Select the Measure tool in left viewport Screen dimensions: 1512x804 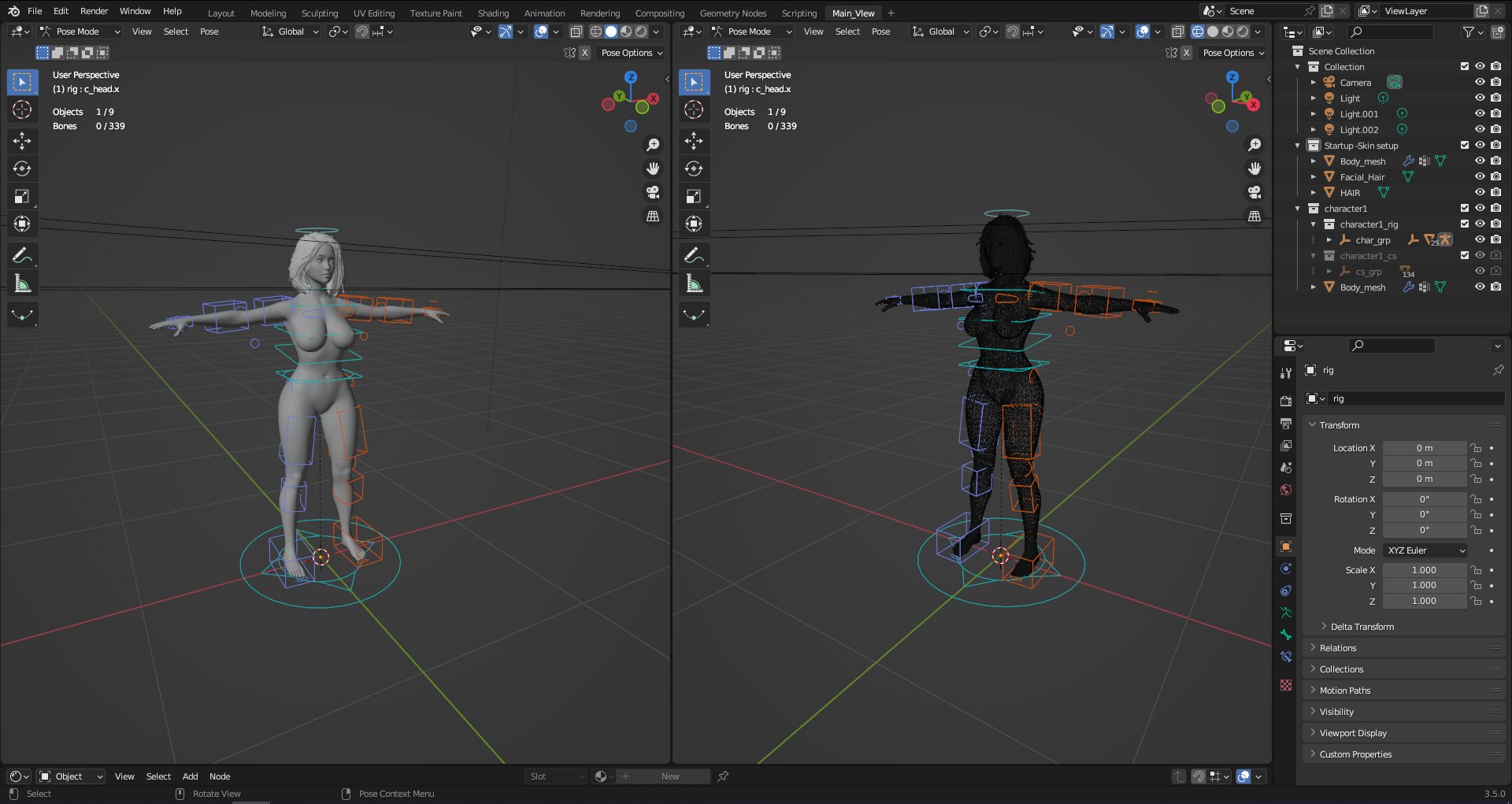tap(22, 283)
